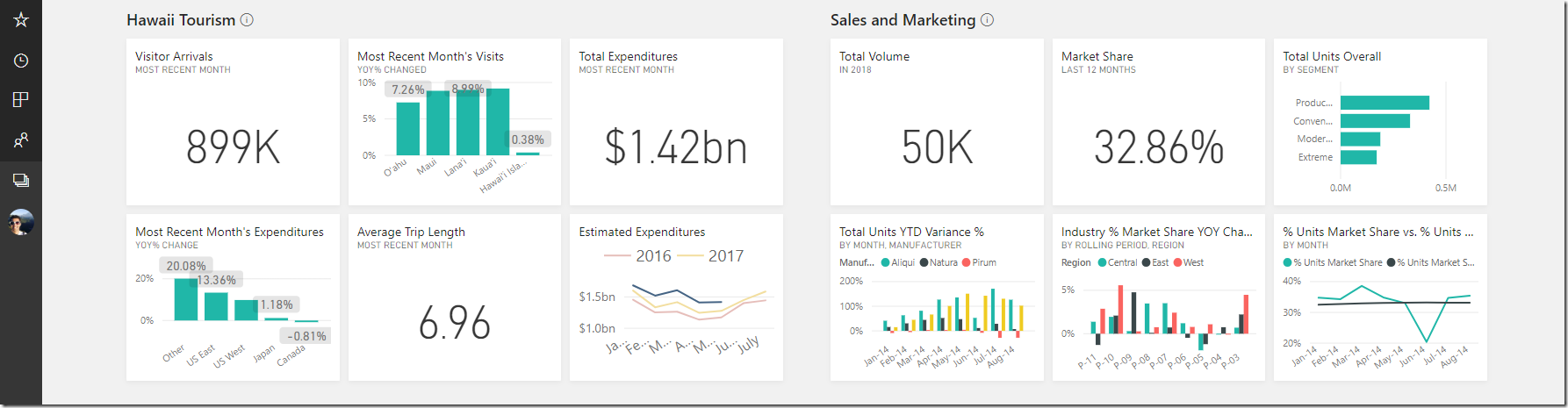Image resolution: width=1568 pixels, height=408 pixels.
Task: Select the Aliqui legend color dot
Action: [886, 262]
